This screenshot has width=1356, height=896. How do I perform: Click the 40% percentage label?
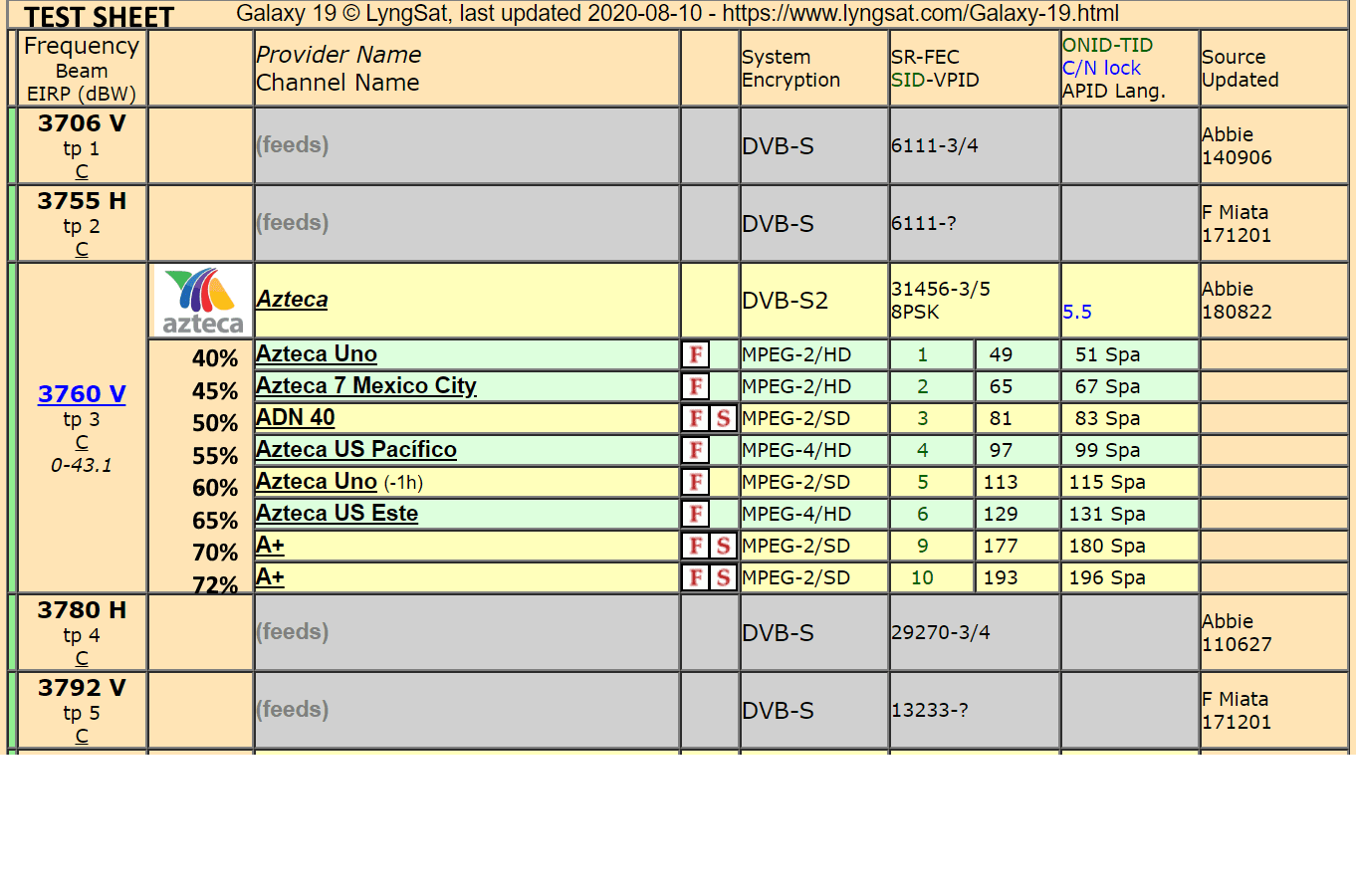pyautogui.click(x=215, y=358)
